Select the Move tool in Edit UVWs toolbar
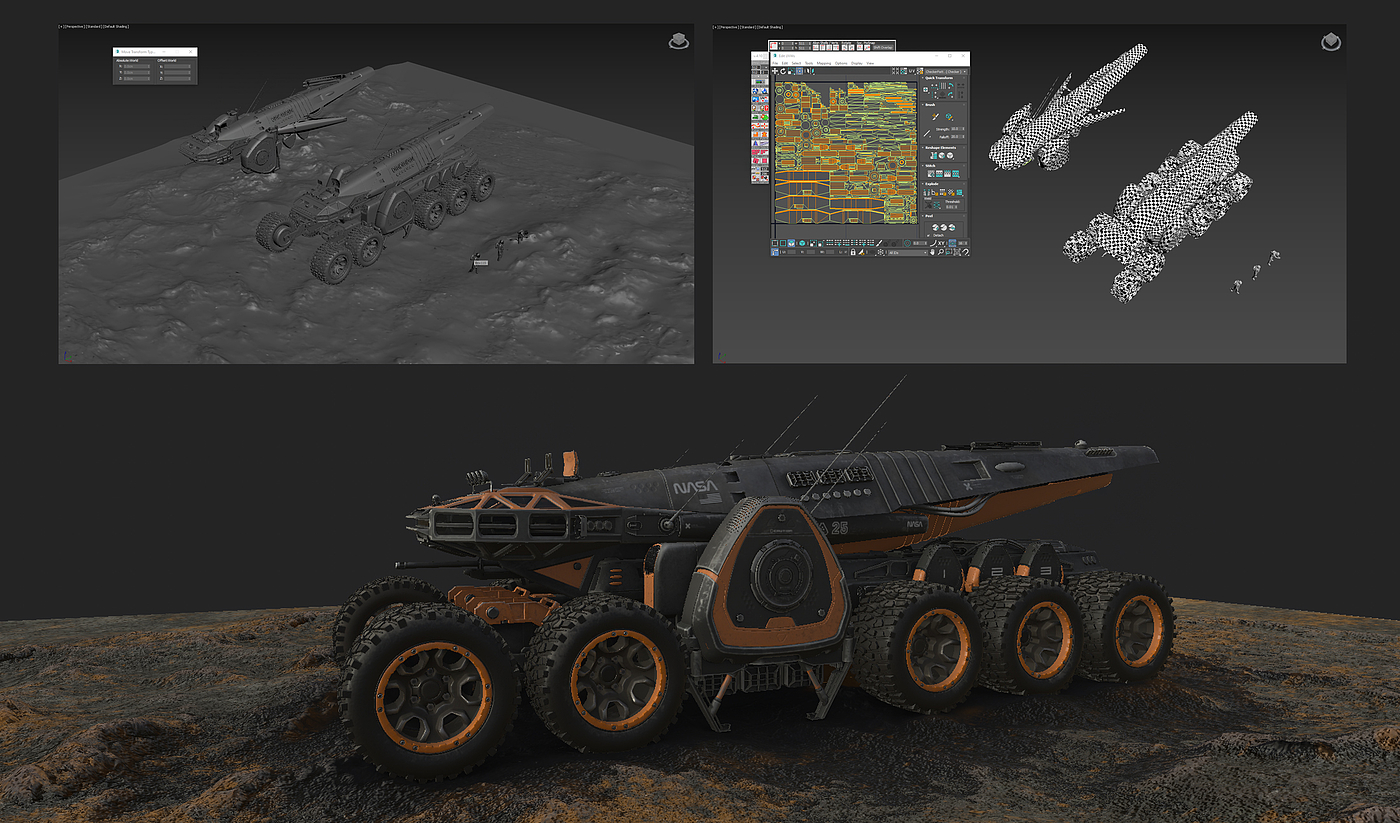Screen dimensions: 1400x823 [775, 71]
